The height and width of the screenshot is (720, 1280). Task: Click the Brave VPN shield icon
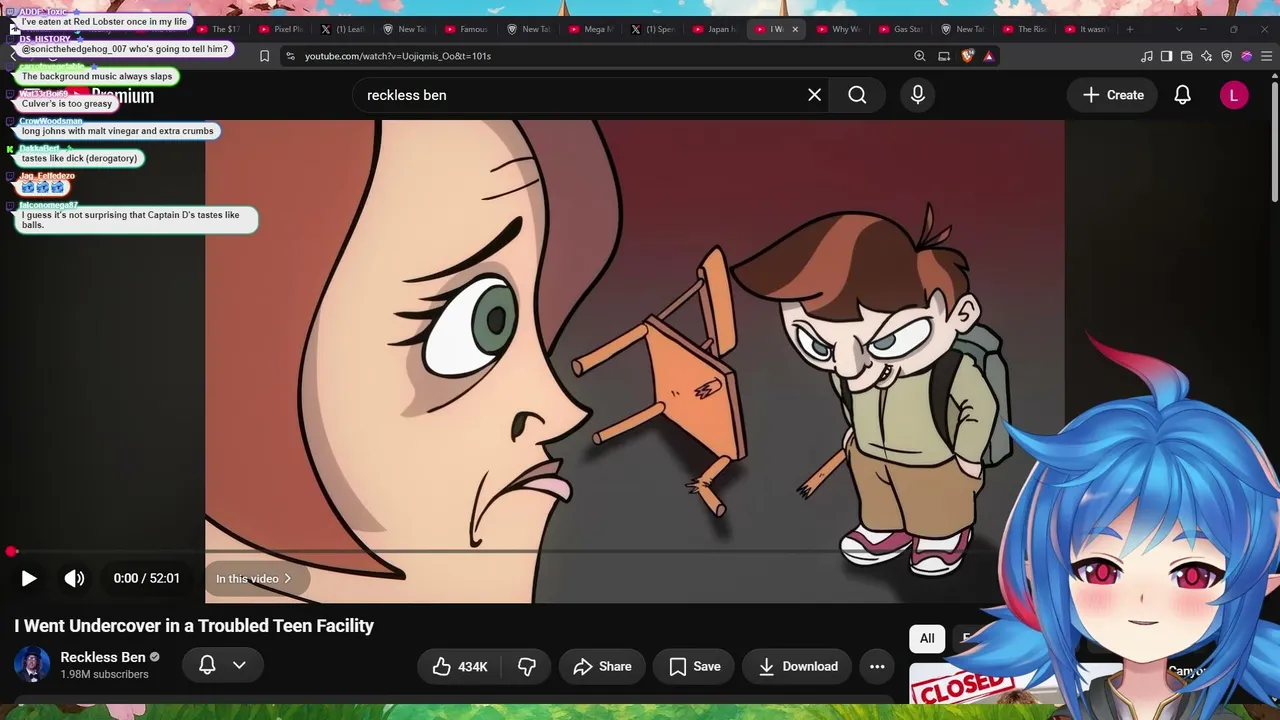point(1226,56)
